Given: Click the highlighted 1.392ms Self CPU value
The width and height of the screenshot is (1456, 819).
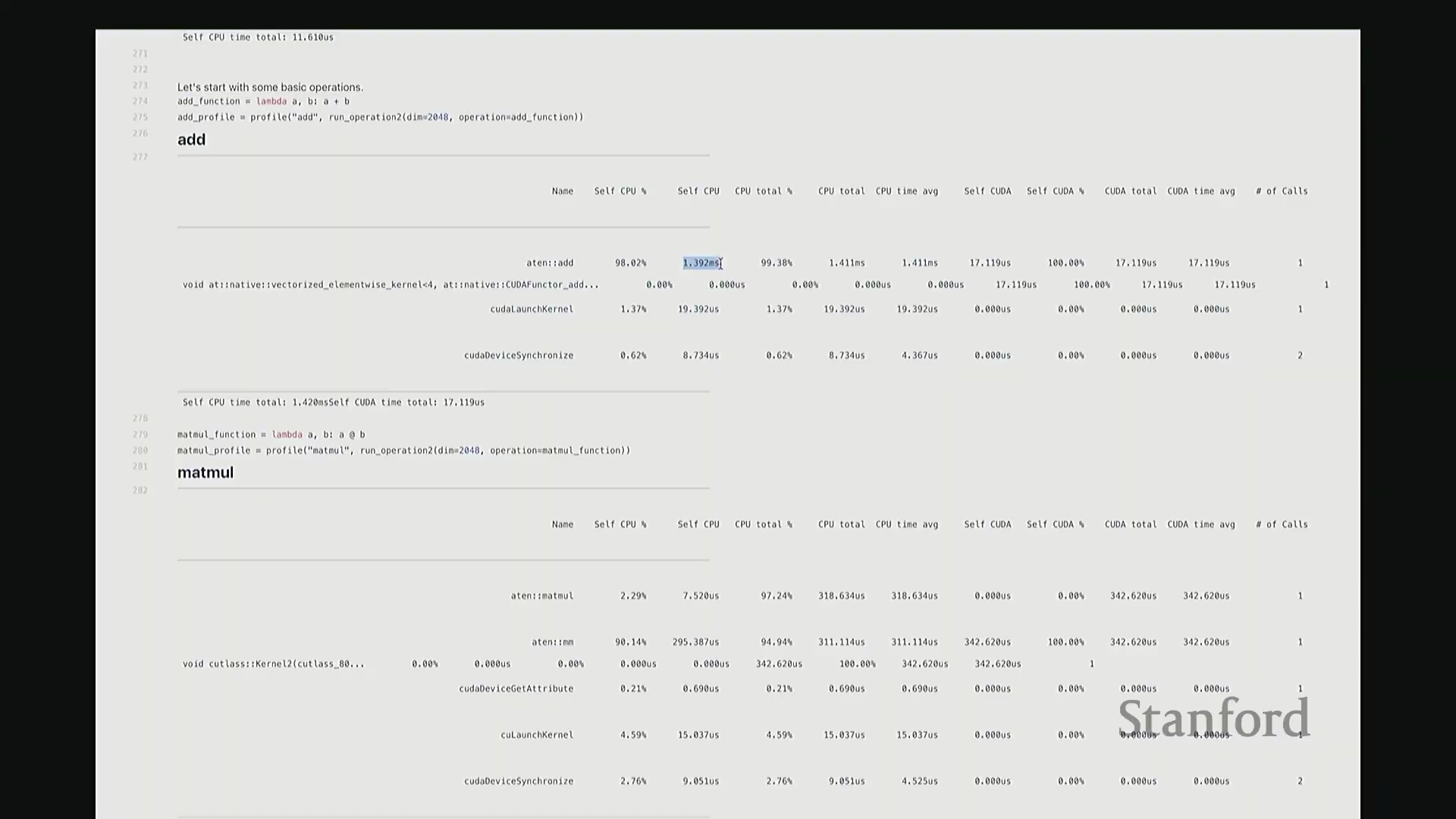Looking at the screenshot, I should tap(701, 263).
